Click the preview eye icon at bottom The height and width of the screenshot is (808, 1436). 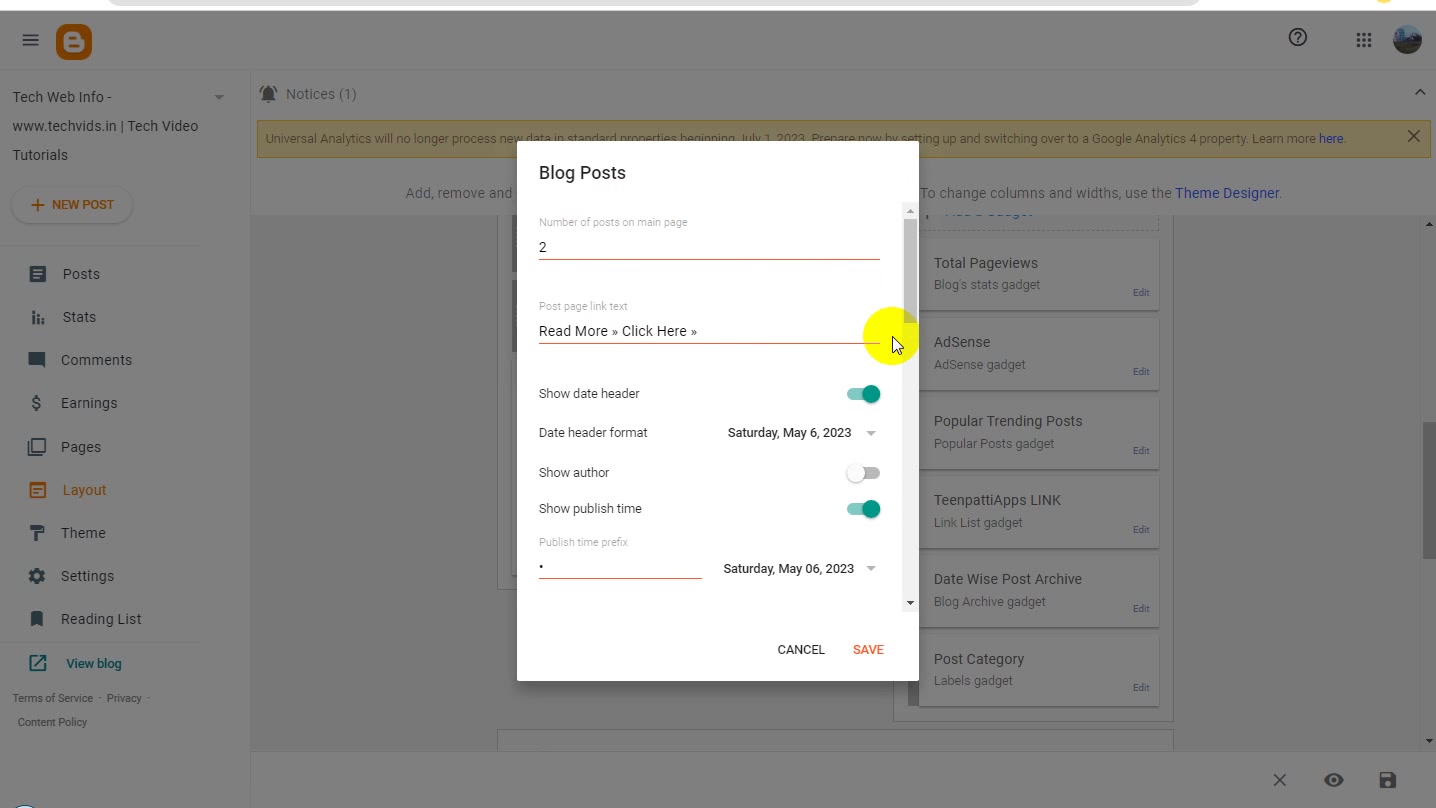pos(1334,780)
